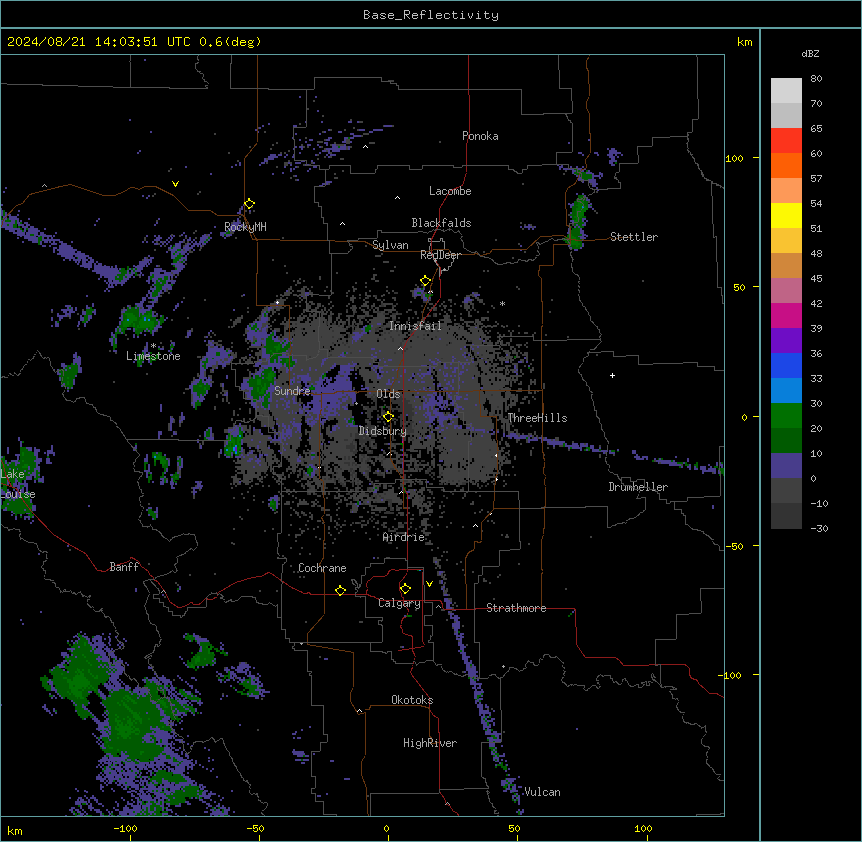862x842 pixels.
Task: Click the 0 tick label on bottom axis
Action: [386, 828]
